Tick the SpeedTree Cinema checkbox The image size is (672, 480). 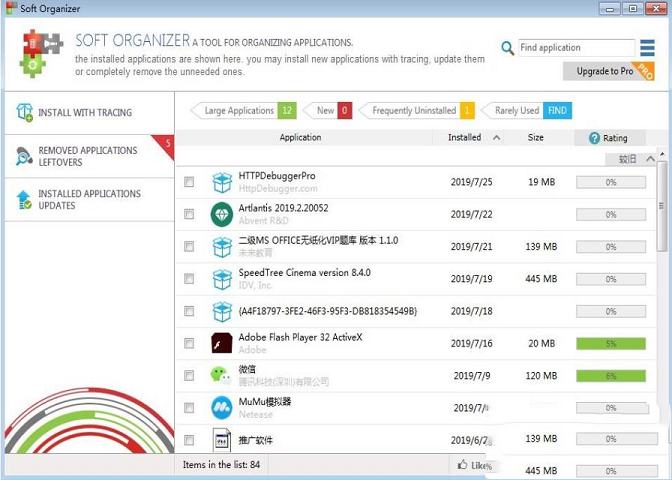click(x=189, y=279)
